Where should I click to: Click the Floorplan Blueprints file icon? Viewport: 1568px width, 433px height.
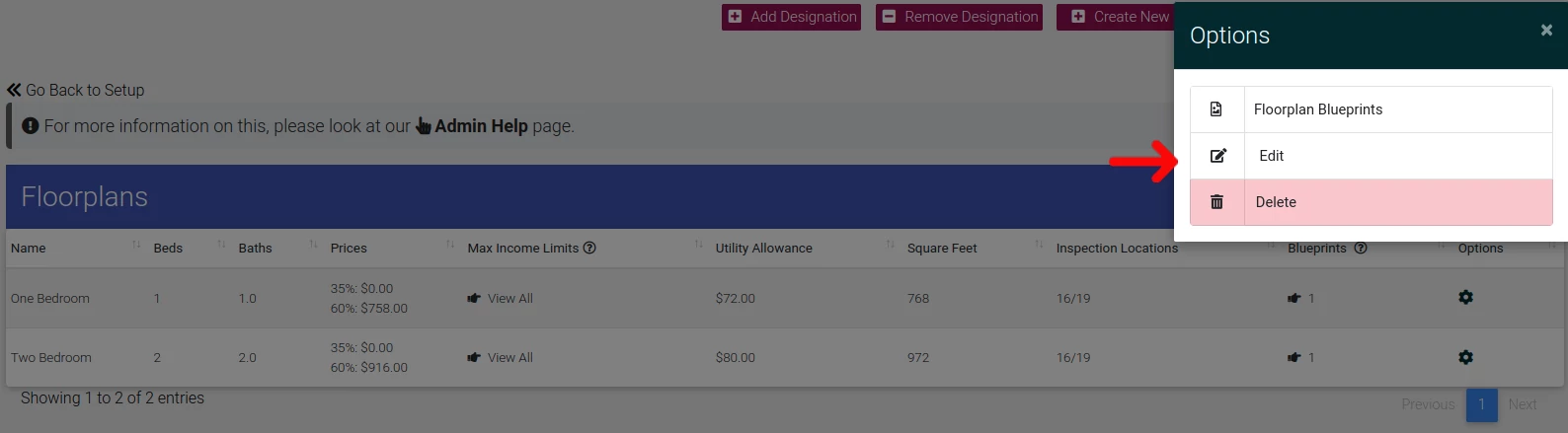1216,109
